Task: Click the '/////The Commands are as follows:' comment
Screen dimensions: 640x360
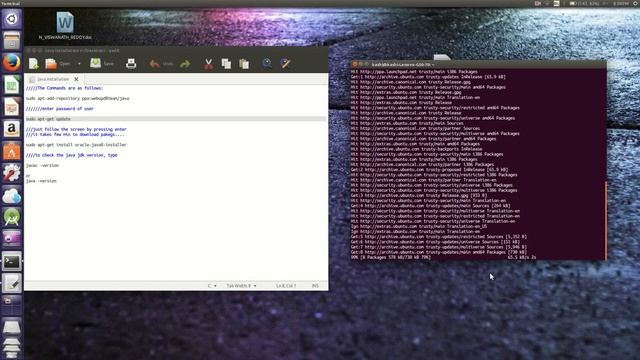Action: point(64,88)
